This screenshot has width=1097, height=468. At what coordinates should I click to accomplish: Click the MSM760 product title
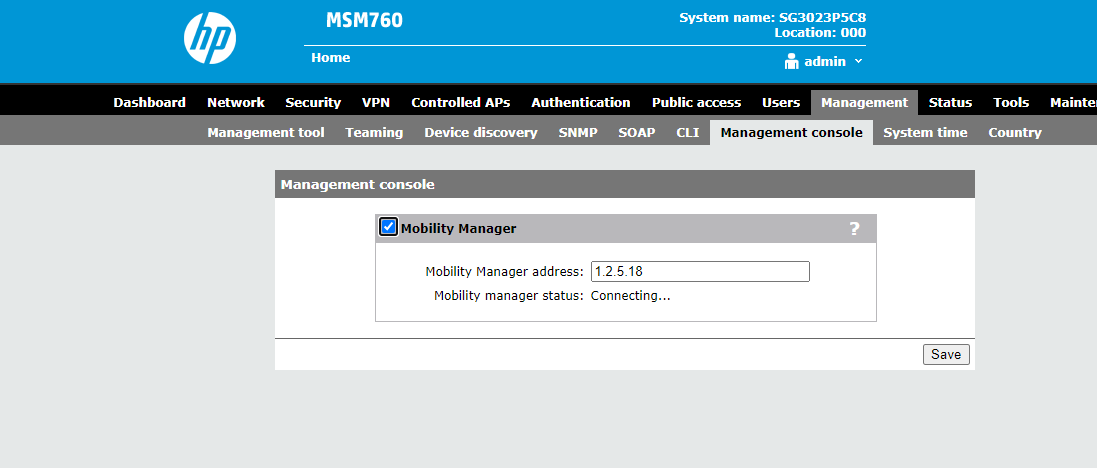click(365, 20)
